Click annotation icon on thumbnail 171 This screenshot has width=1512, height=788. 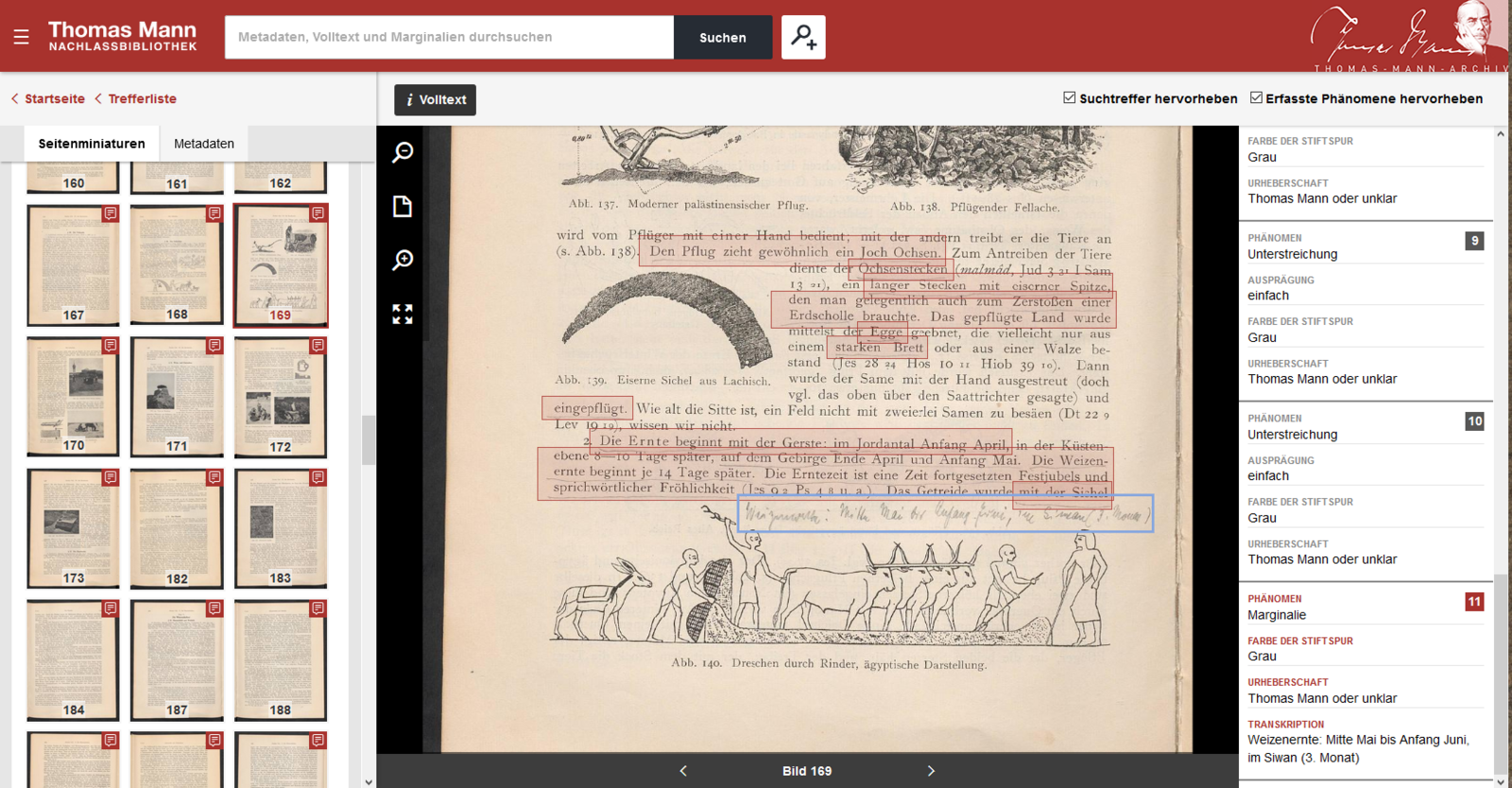(215, 346)
